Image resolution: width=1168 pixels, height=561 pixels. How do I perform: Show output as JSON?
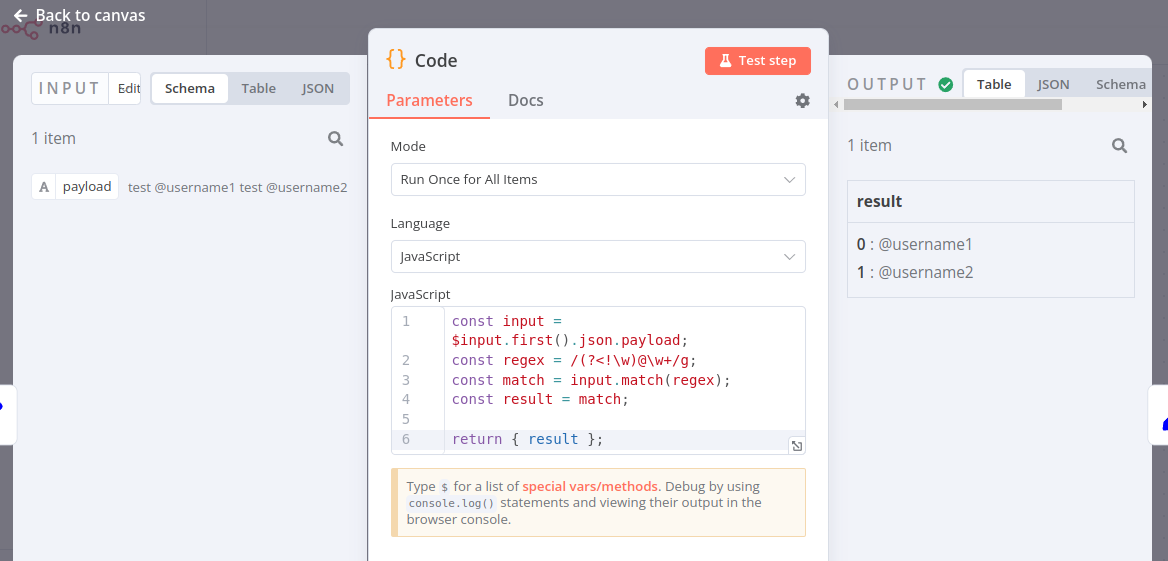pyautogui.click(x=1053, y=85)
